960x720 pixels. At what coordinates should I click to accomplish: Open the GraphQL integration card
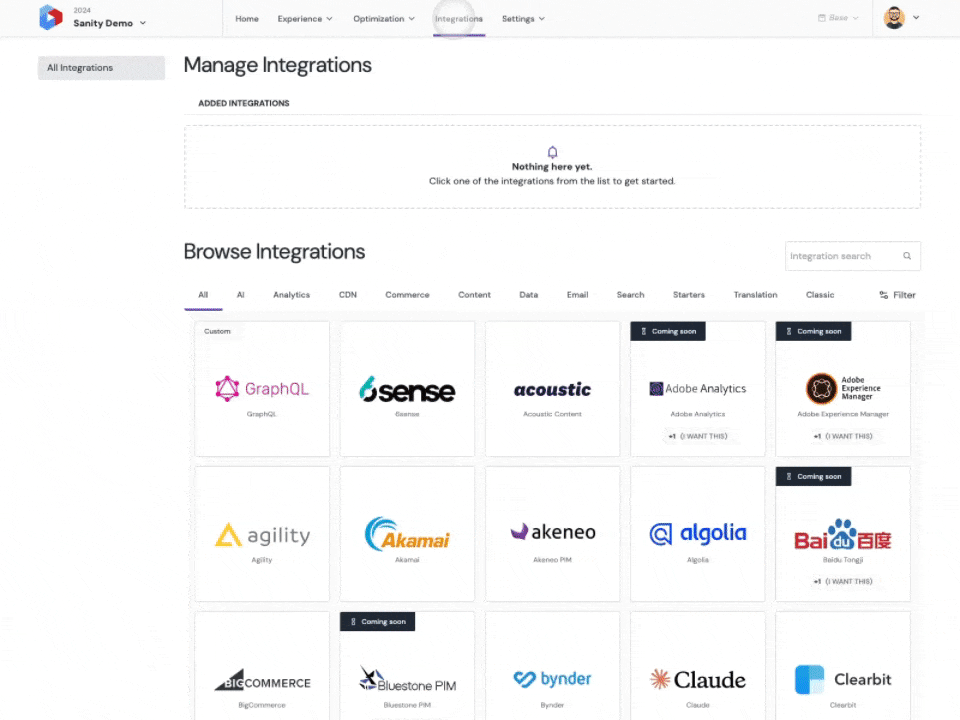coord(262,389)
